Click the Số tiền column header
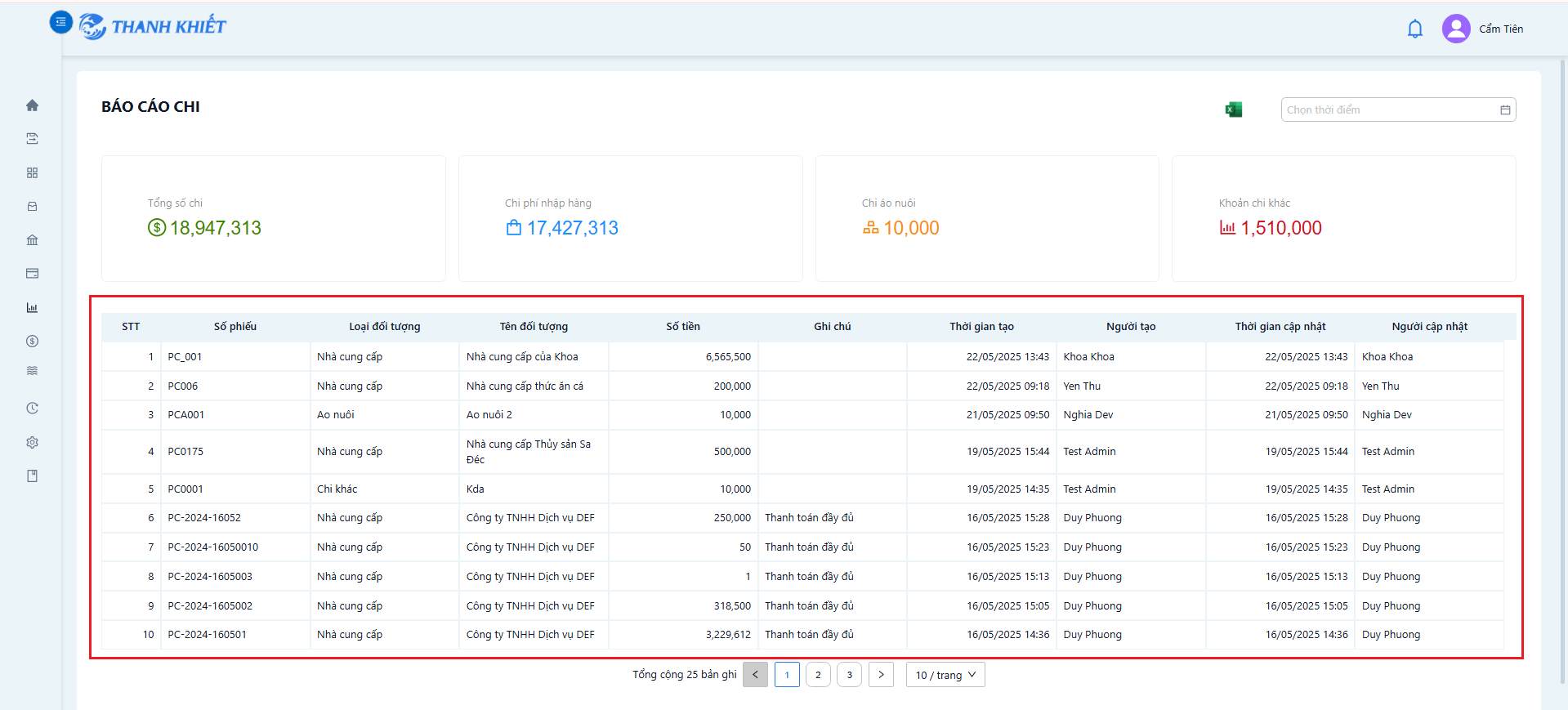 point(683,327)
